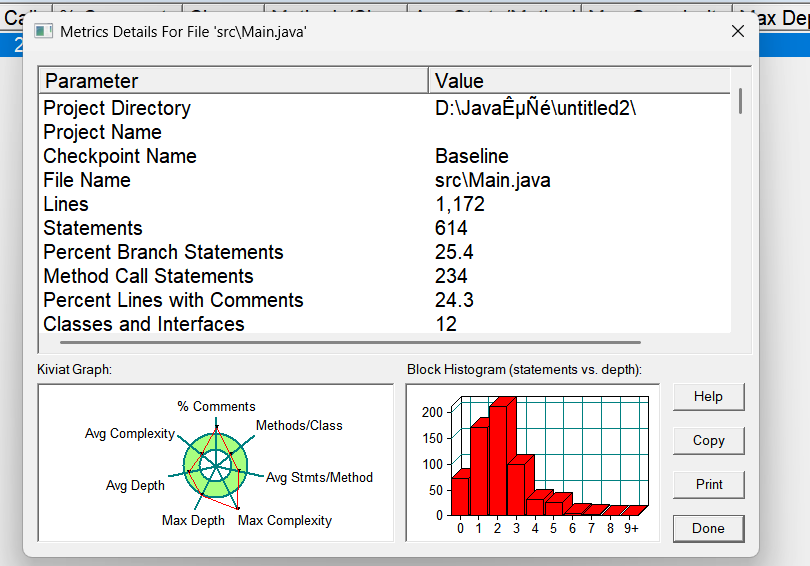This screenshot has height=566, width=810.
Task: Close the Metrics Details dialog with X
Action: click(x=738, y=32)
